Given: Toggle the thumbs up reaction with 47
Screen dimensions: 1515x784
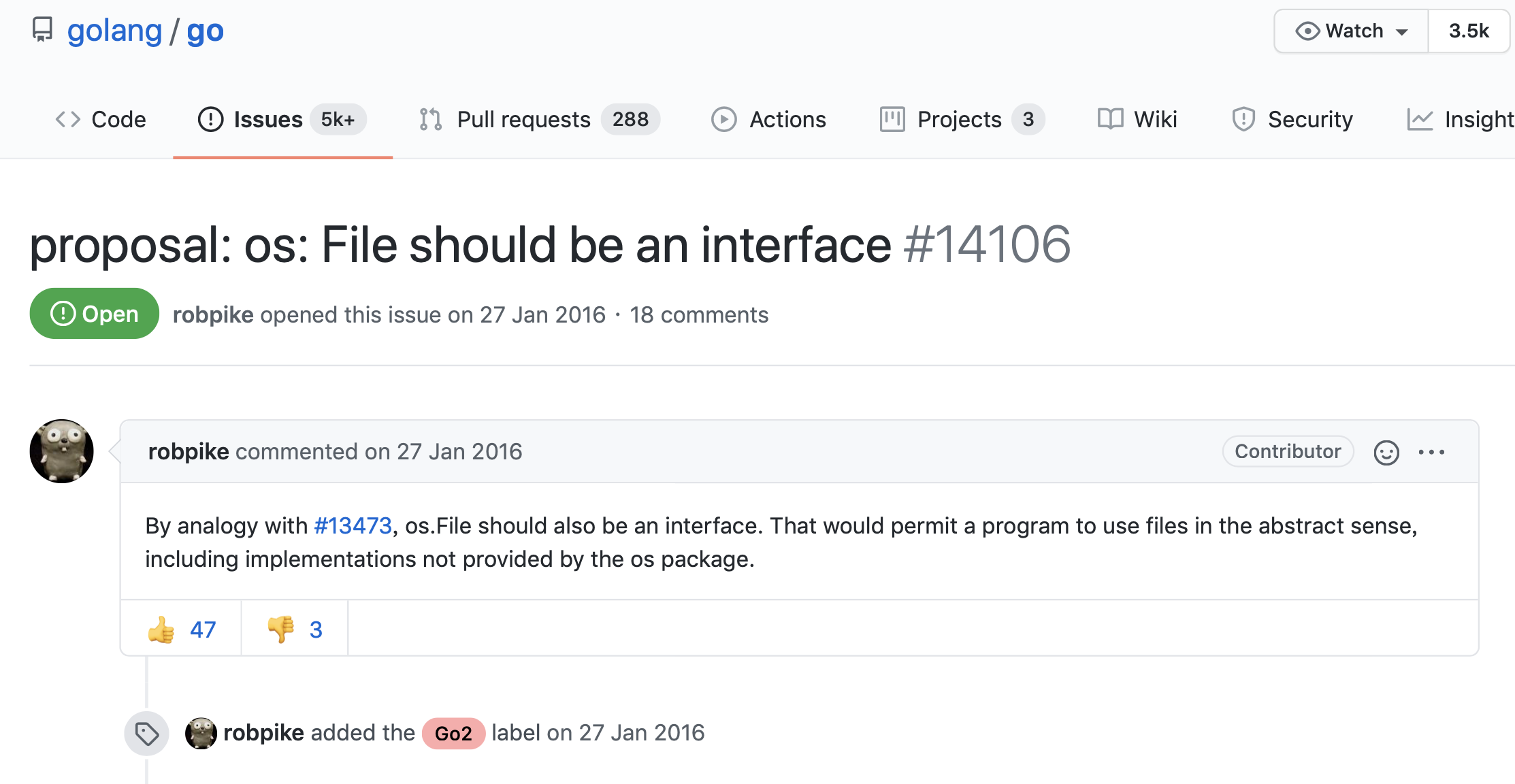Looking at the screenshot, I should click(x=181, y=629).
